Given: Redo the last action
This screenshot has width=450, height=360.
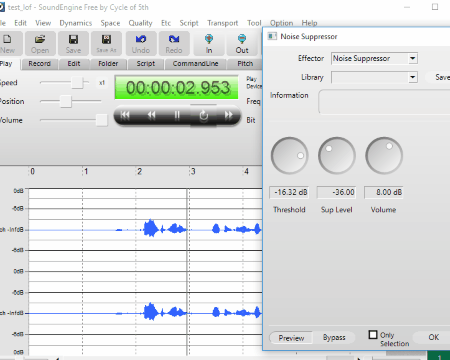Looking at the screenshot, I should click(174, 43).
